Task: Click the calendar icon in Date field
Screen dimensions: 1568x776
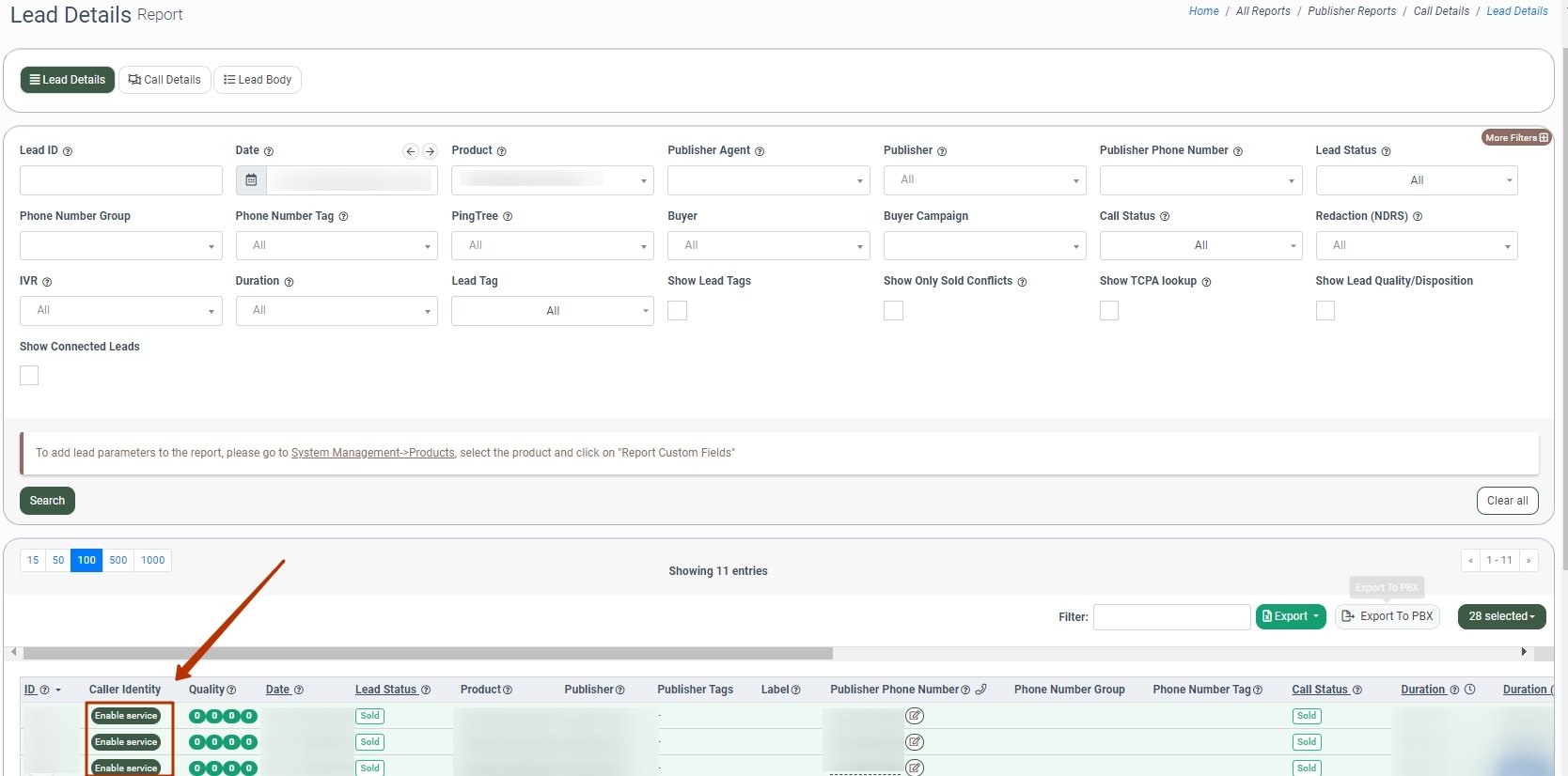Action: [x=251, y=180]
